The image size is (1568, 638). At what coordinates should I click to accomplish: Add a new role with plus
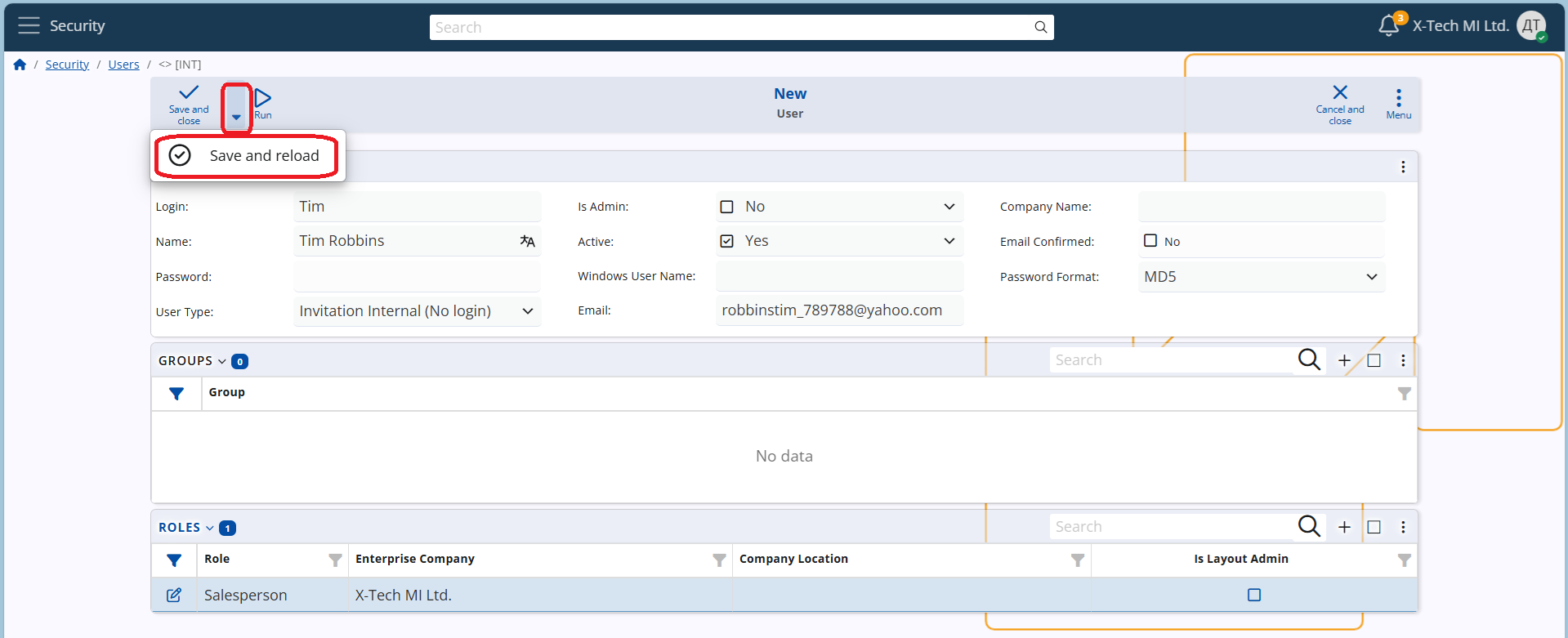(x=1344, y=527)
